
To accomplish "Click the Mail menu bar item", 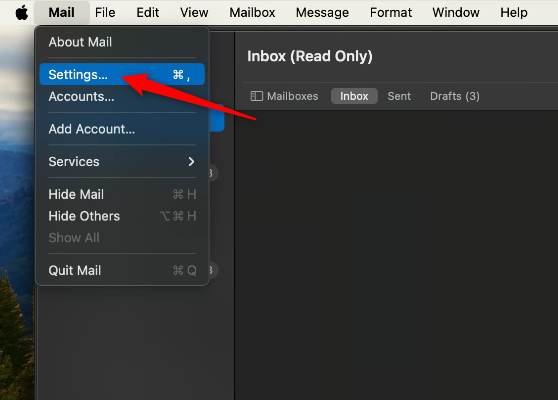I will (62, 13).
